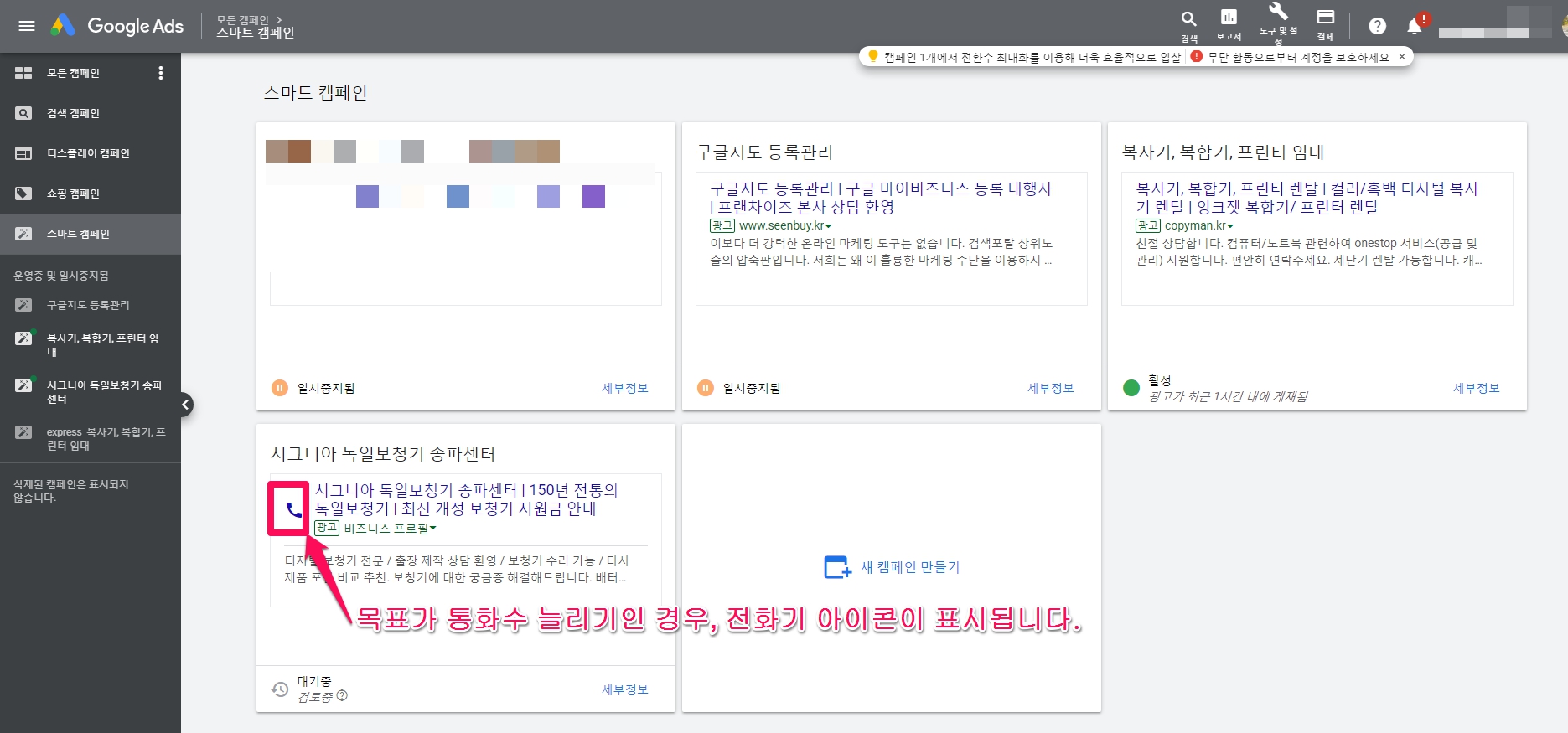1568x733 pixels.
Task: Click 복사기, 복합기, 프린터 렌탈 ad headline
Action: coord(1307,198)
